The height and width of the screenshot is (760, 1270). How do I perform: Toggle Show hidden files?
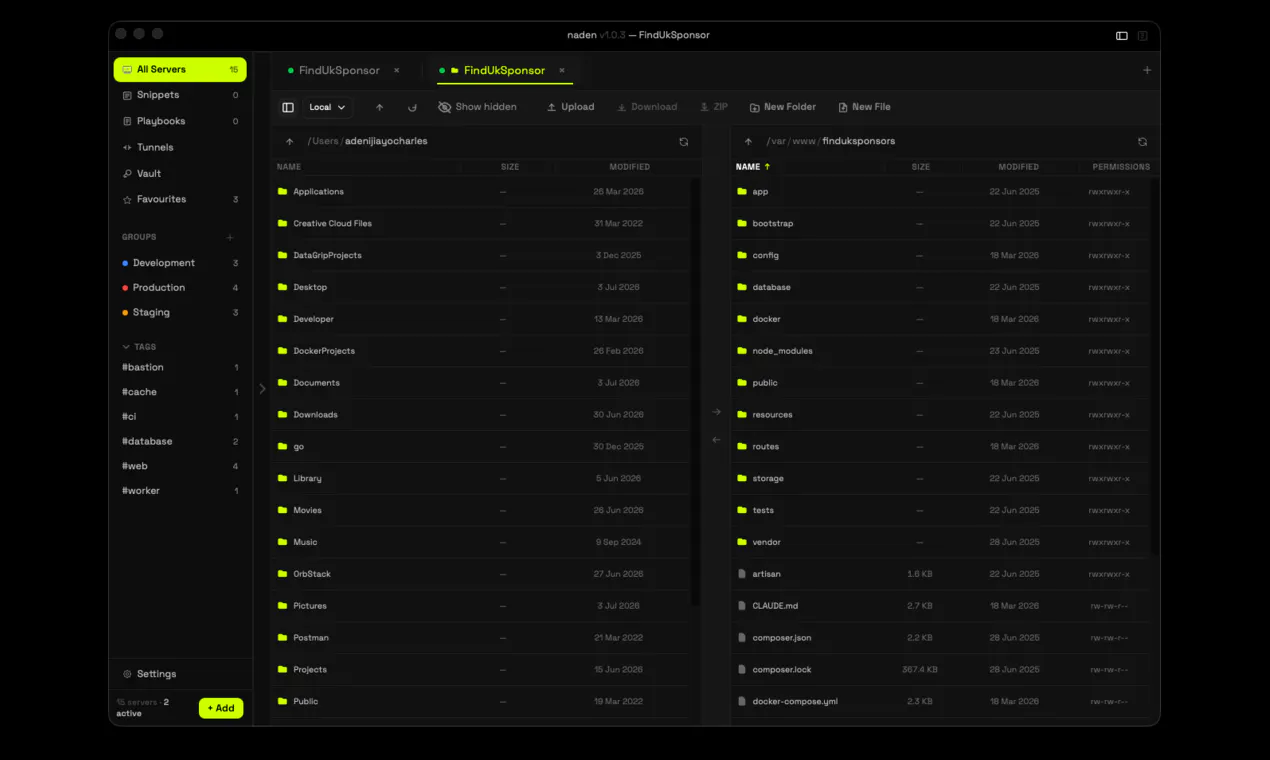coord(477,107)
